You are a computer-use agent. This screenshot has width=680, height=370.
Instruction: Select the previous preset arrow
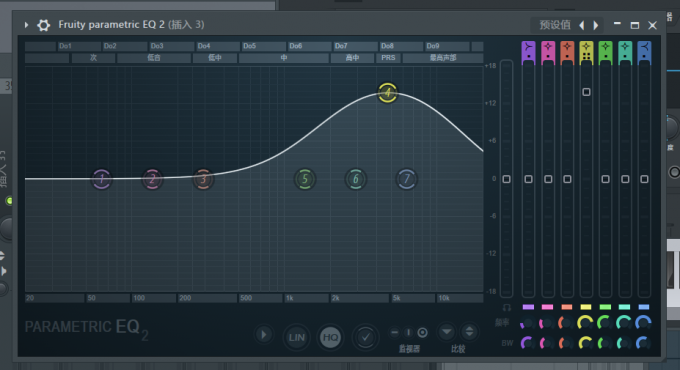coord(582,26)
